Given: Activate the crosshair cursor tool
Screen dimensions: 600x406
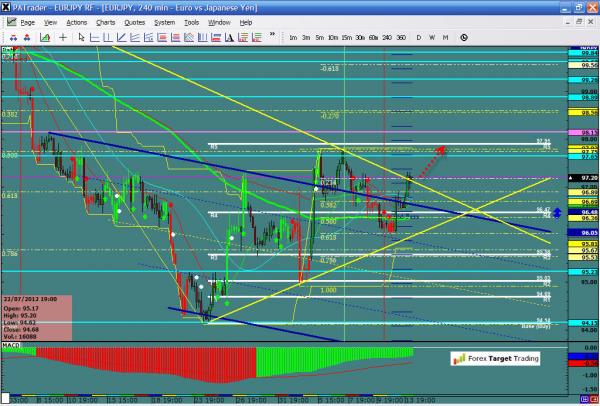Looking at the screenshot, I should click(x=62, y=37).
